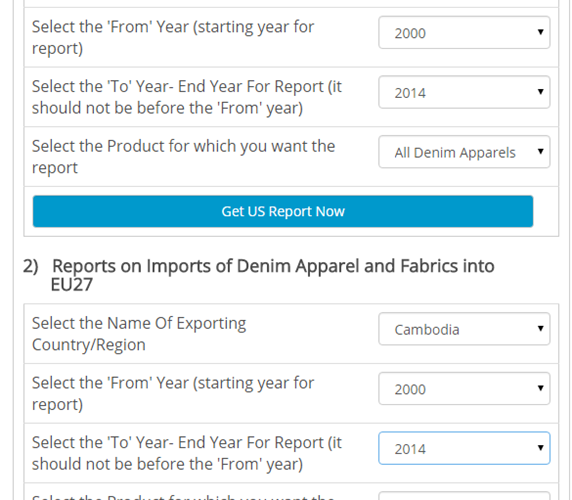Click the EU27 'To' Year- End Year label text
The width and height of the screenshot is (572, 500).
pos(187,453)
